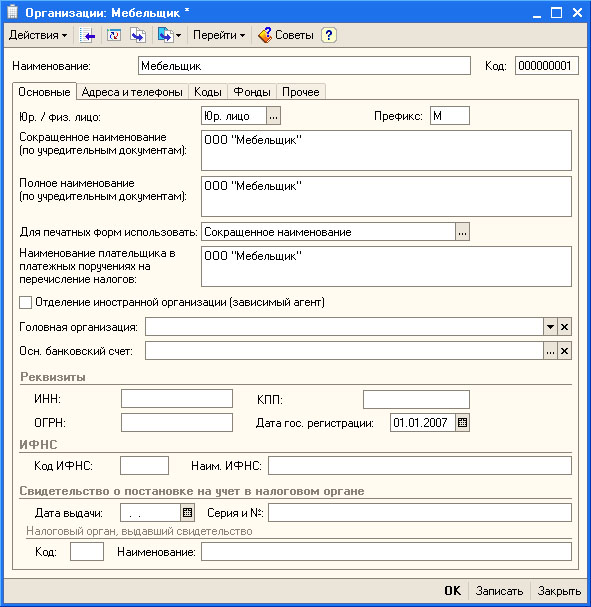Click the Наим. ИФНС input field
591x607 pixels.
pos(420,465)
